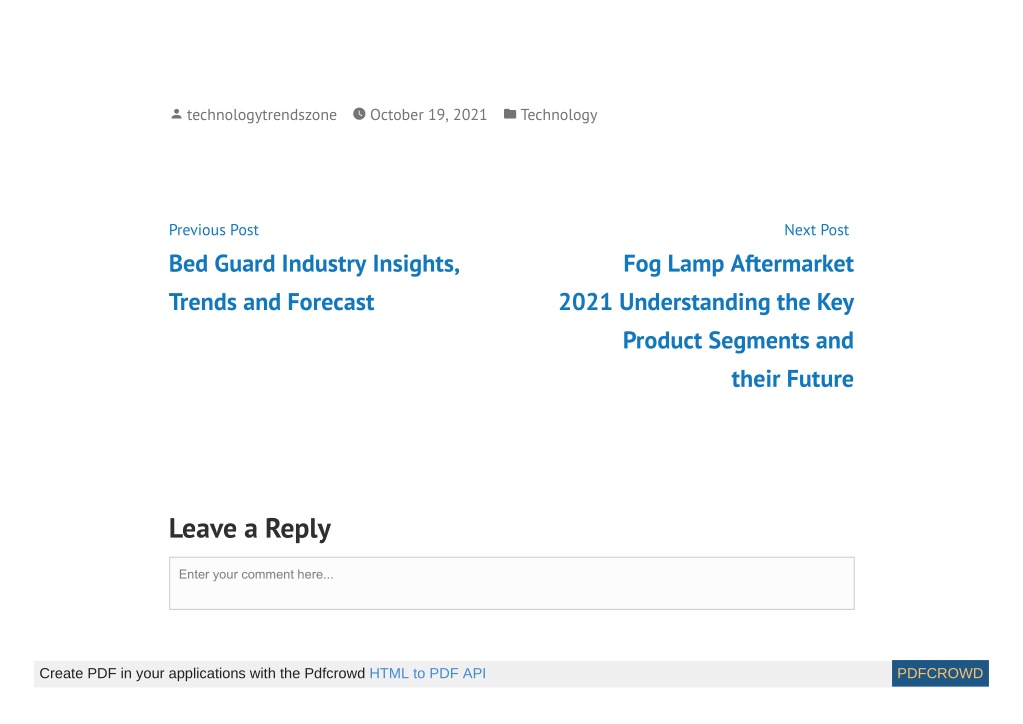Click the 2021 Understanding the Key line
1023x724 pixels.
(706, 302)
